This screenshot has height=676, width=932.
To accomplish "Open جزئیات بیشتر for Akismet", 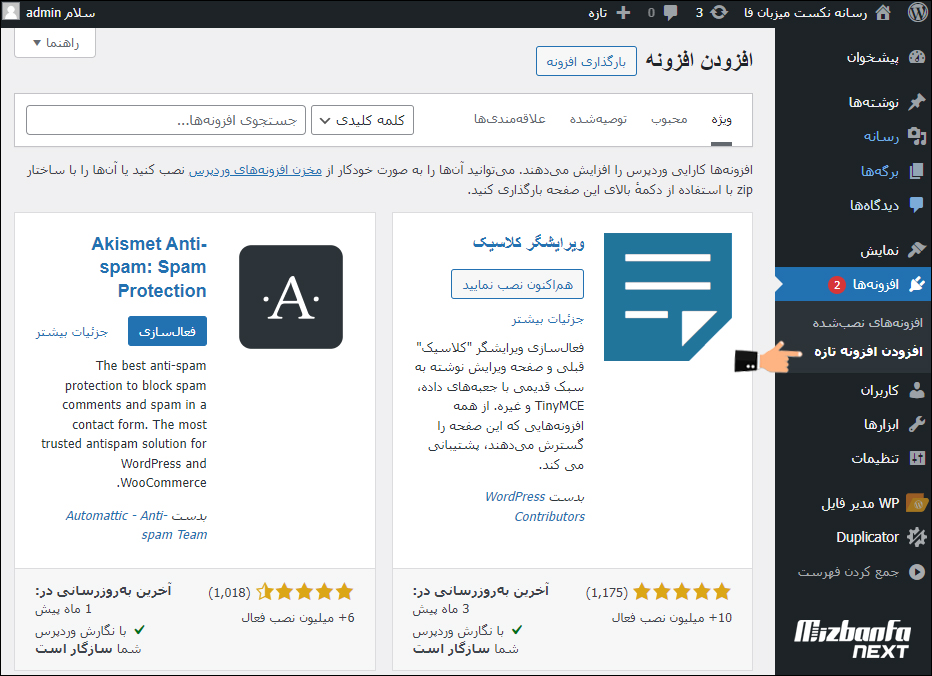I will (x=72, y=332).
